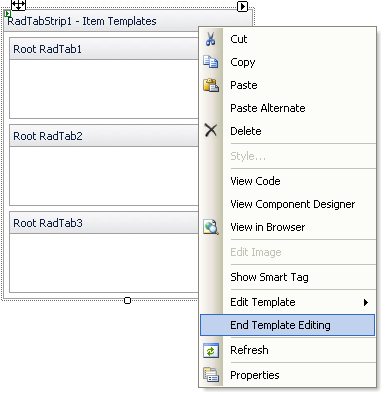Viewport: 386px width, 394px height.
Task: Click the Properties window icon
Action: click(x=211, y=375)
